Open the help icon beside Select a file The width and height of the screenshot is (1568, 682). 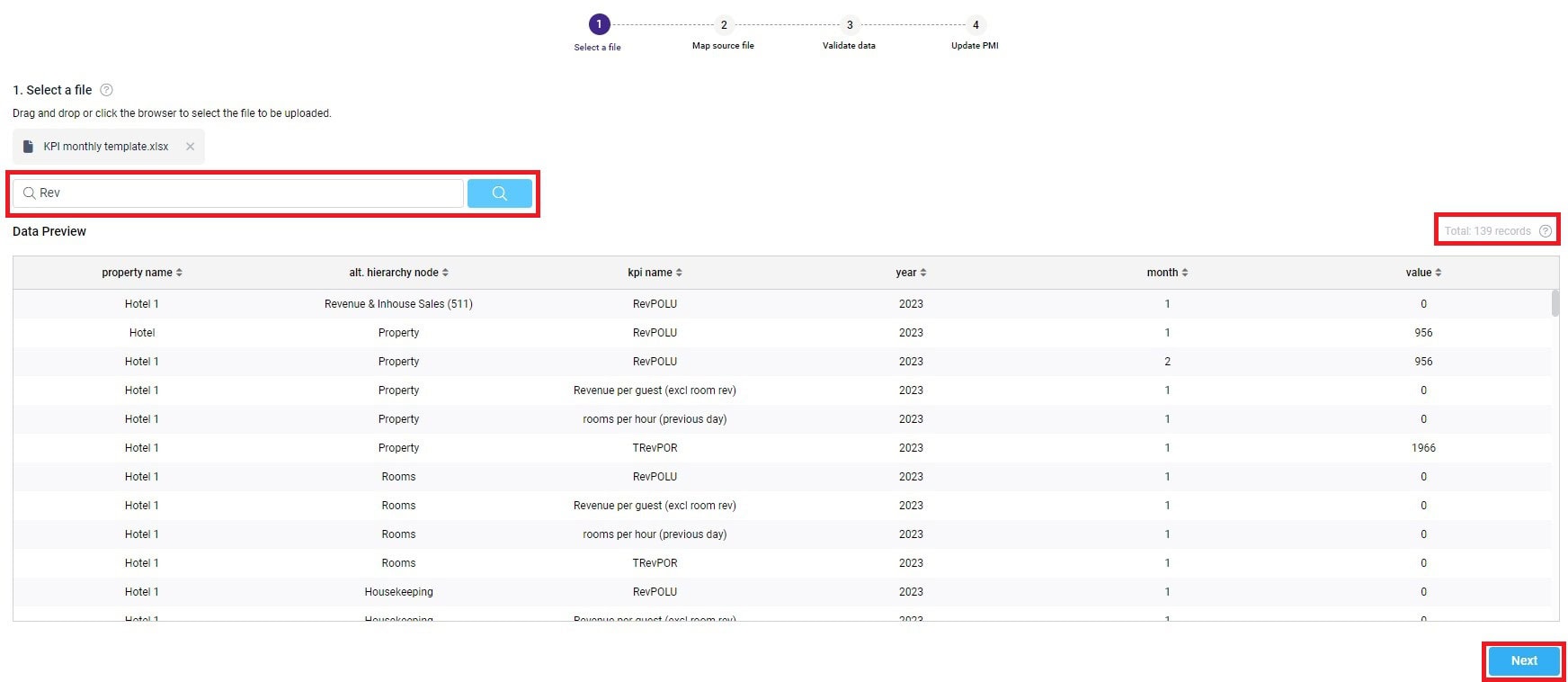106,90
